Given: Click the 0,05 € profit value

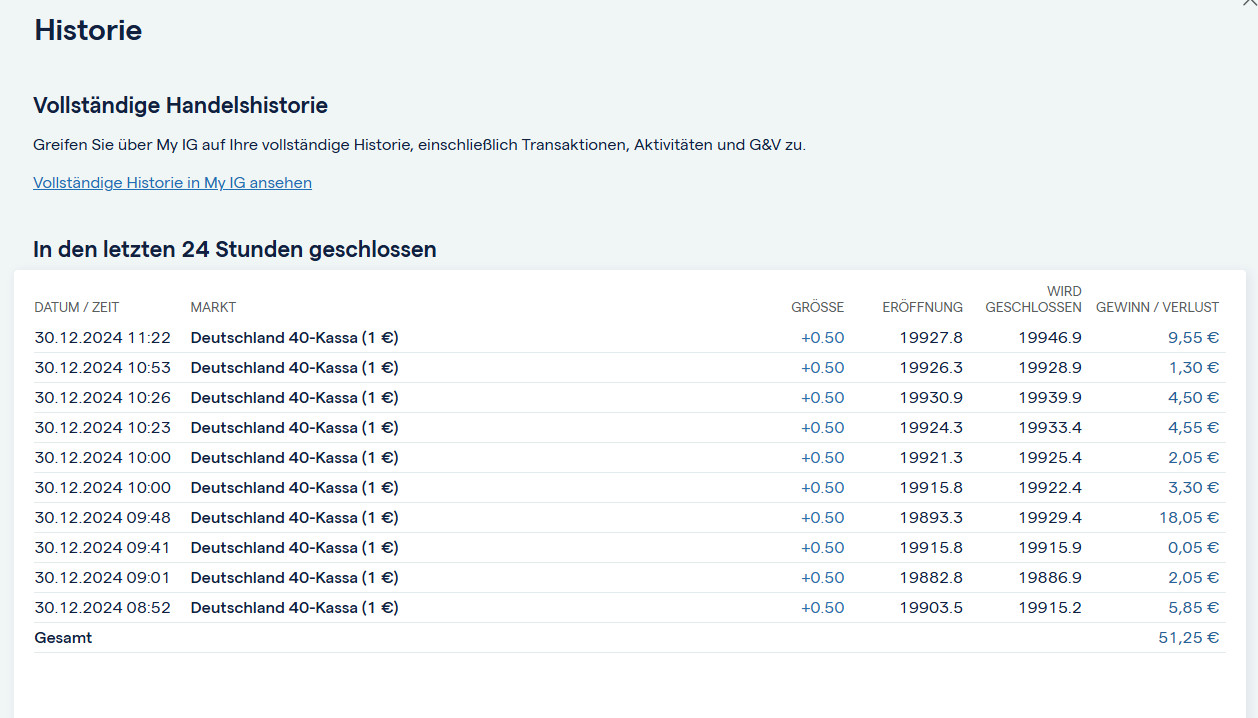Looking at the screenshot, I should click(1197, 548).
